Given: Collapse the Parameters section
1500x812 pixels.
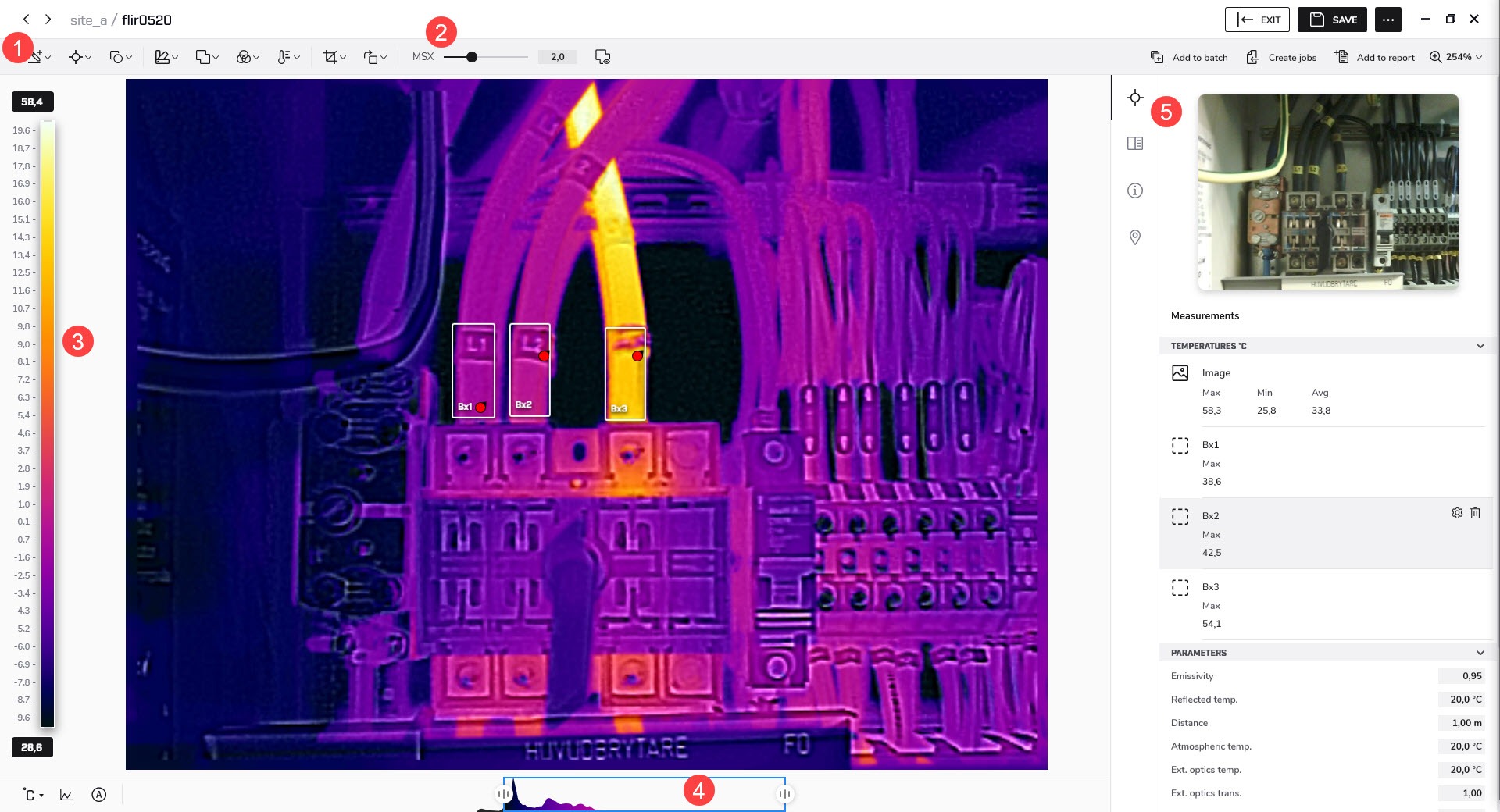Looking at the screenshot, I should point(1480,653).
